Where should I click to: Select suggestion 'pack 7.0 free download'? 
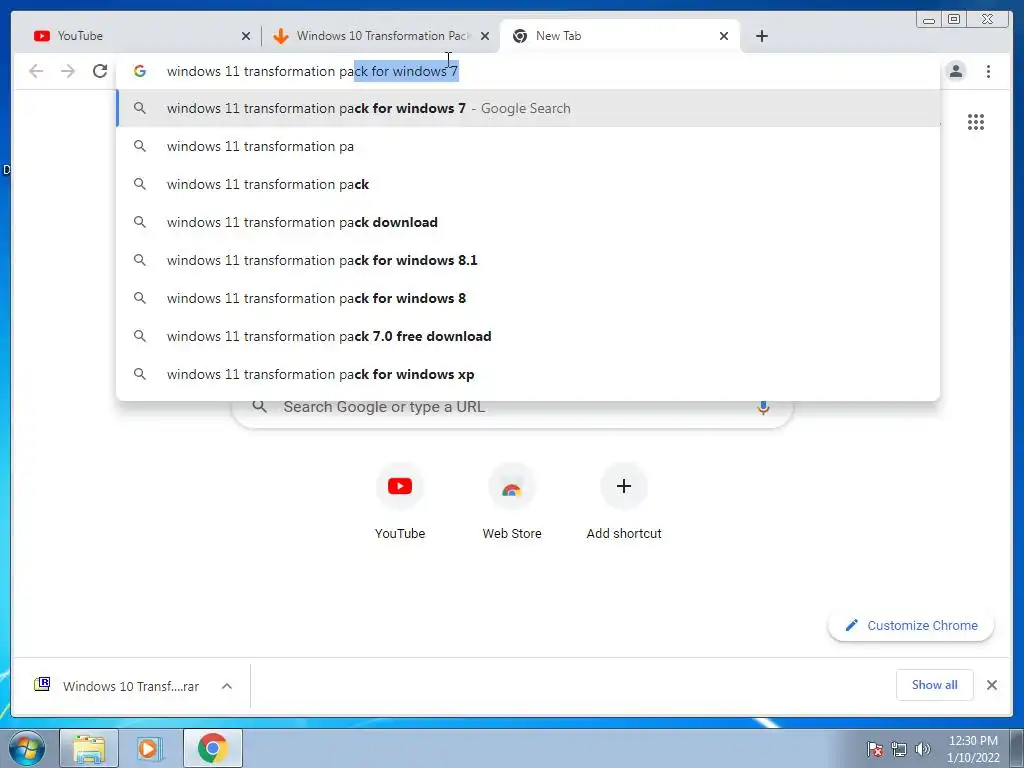pos(528,336)
